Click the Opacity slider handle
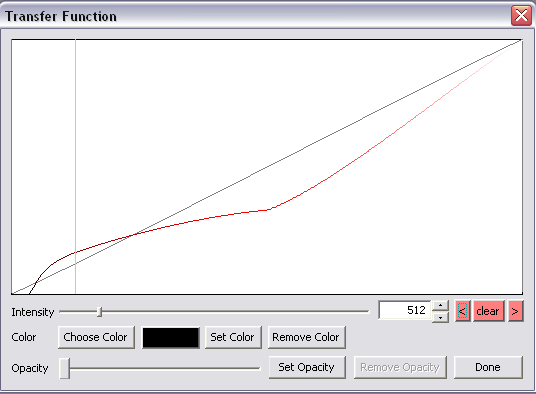The image size is (536, 394). coord(65,368)
